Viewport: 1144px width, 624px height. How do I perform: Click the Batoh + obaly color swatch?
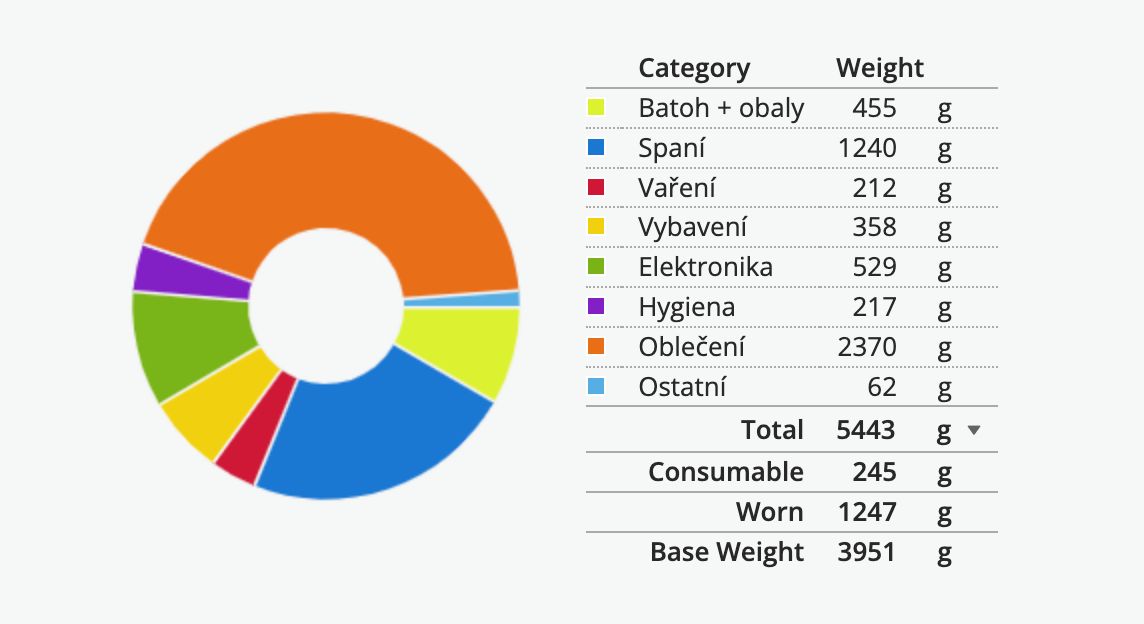pos(596,107)
